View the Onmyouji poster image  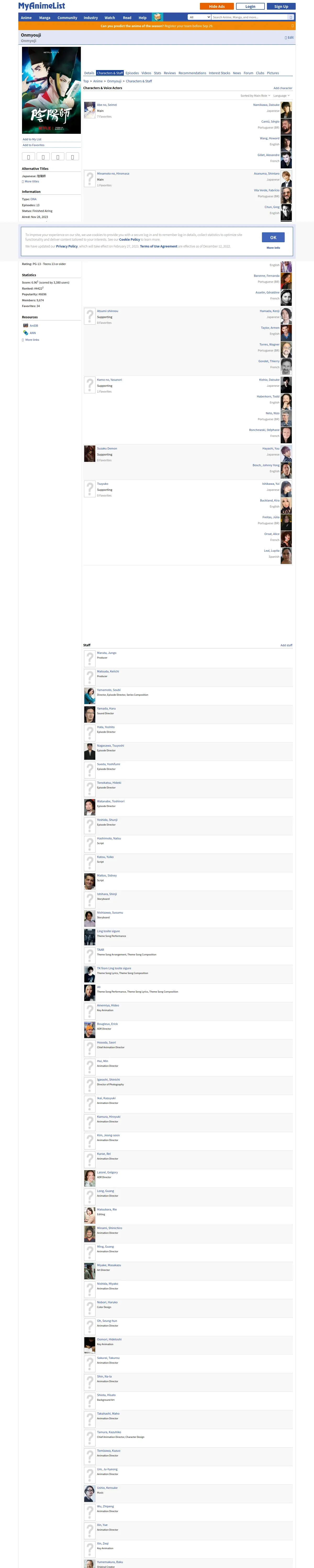click(51, 90)
